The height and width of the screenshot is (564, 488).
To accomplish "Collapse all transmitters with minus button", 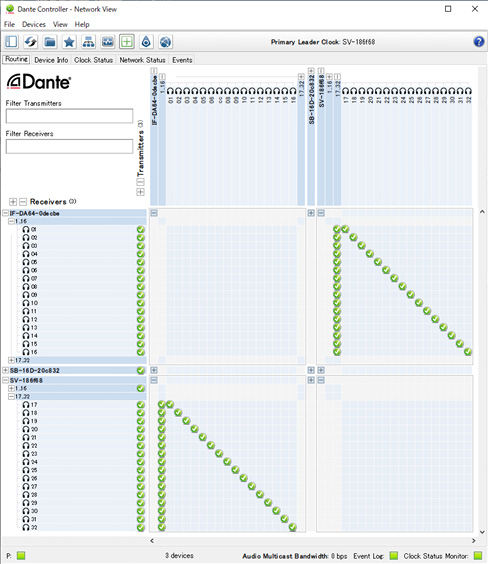I will 140,182.
